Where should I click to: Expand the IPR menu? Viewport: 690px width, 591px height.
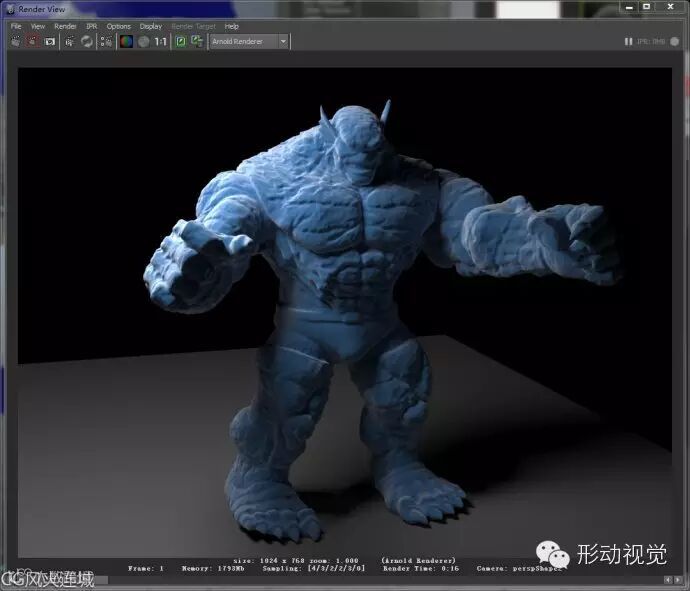[91, 26]
